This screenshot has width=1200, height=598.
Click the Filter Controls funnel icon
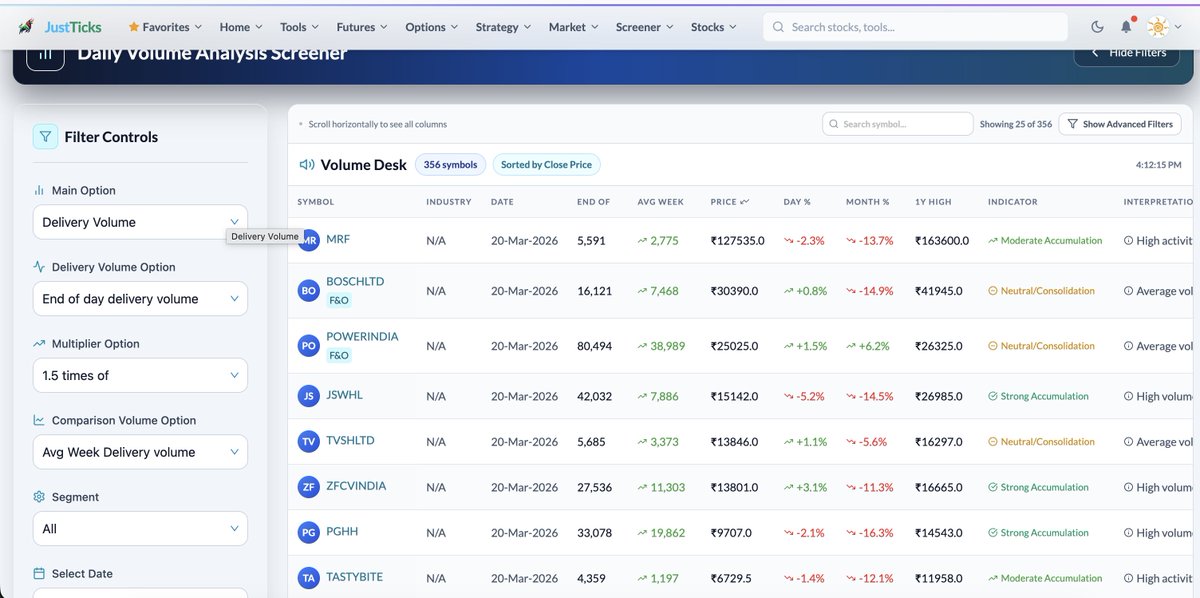[x=45, y=136]
